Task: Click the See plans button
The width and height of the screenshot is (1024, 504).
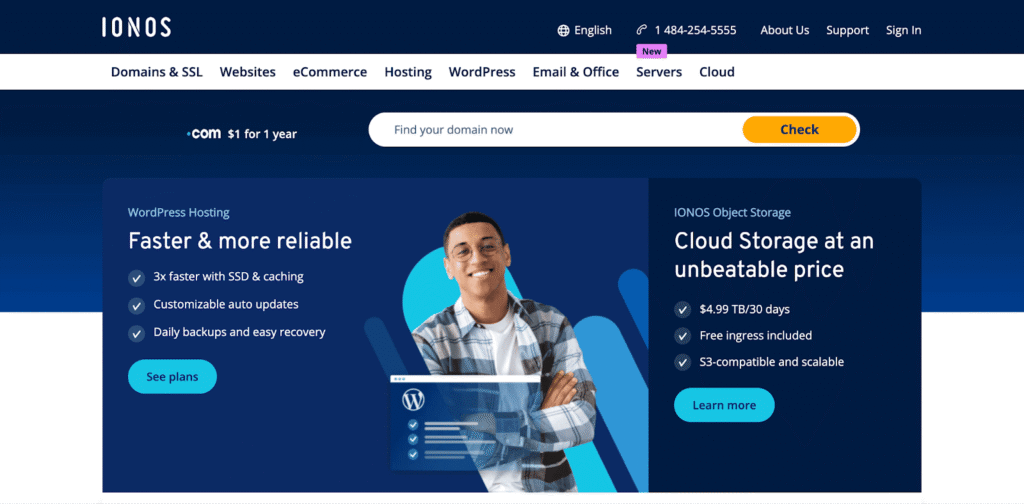Action: pos(172,377)
